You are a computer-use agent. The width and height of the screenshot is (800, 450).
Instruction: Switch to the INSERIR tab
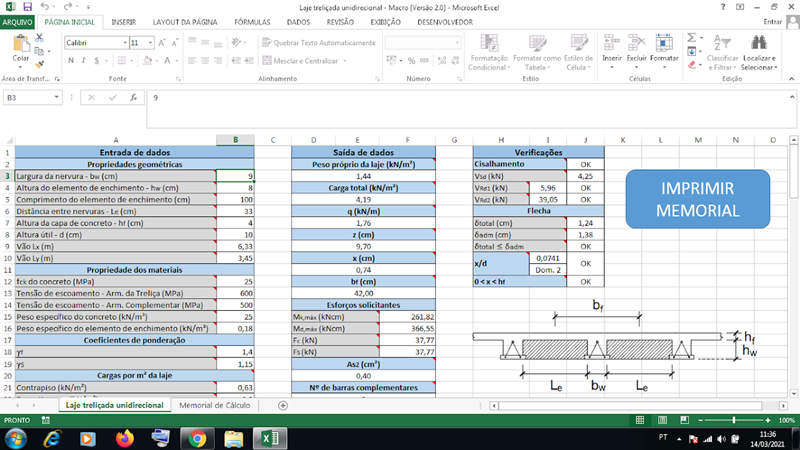click(x=123, y=22)
